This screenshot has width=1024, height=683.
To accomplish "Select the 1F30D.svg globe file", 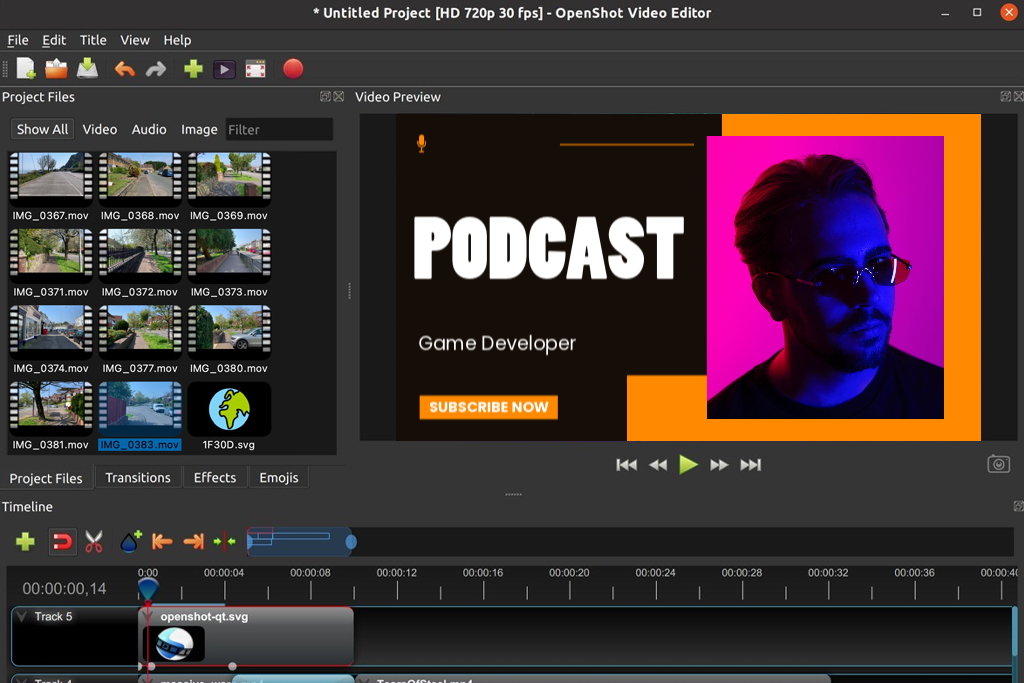I will coord(229,409).
